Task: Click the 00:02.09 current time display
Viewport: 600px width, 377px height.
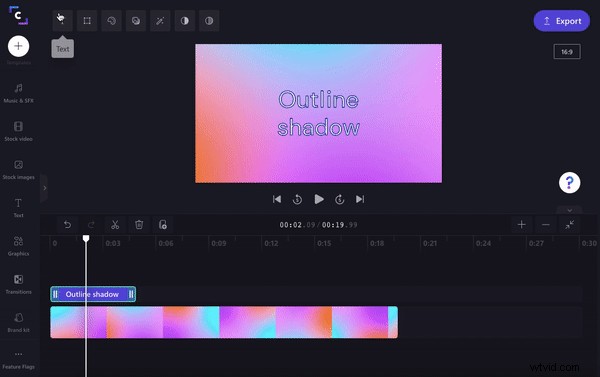Action: click(x=297, y=225)
